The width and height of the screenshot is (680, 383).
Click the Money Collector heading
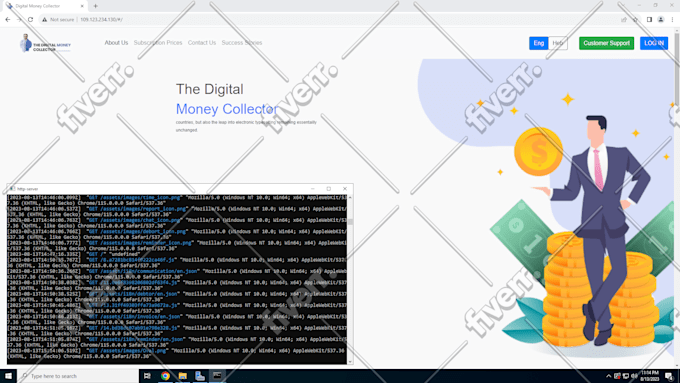(x=227, y=109)
